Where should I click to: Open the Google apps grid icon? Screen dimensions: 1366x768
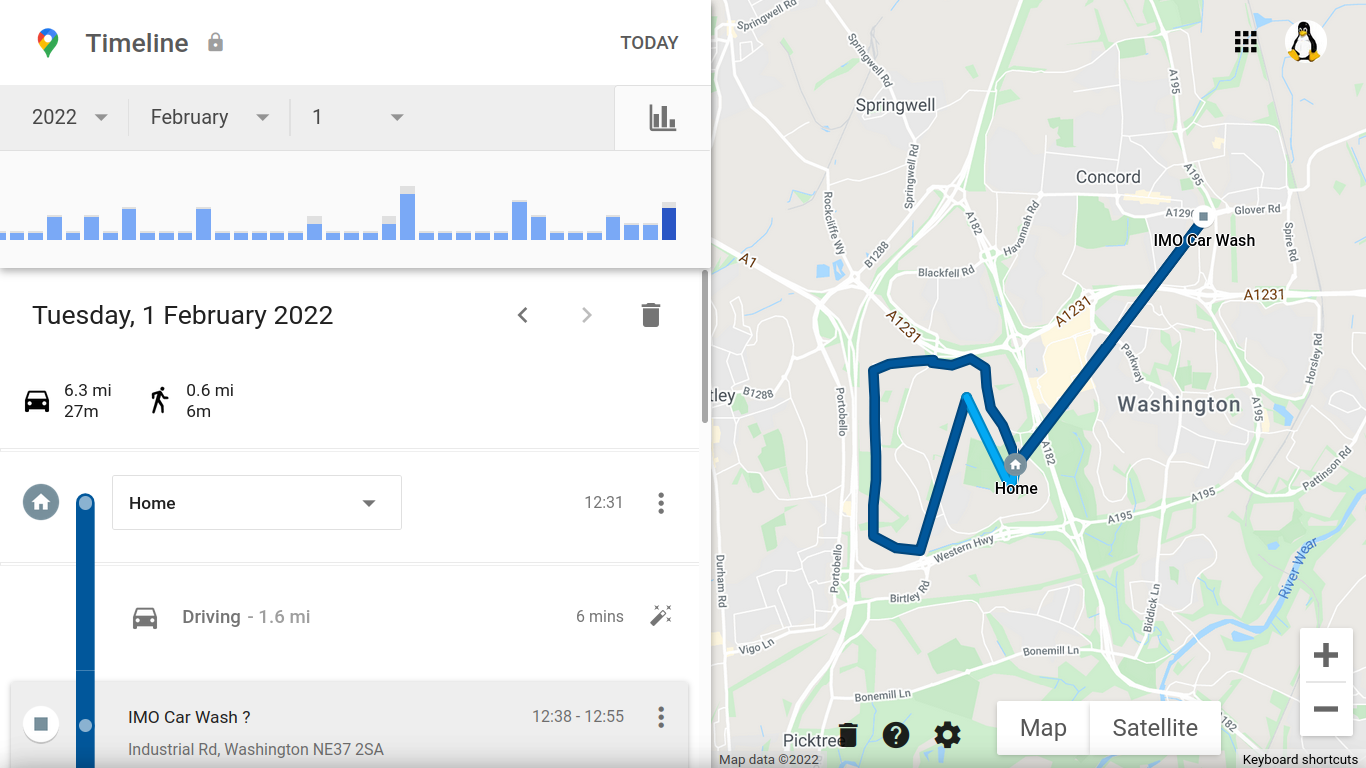click(x=1245, y=41)
